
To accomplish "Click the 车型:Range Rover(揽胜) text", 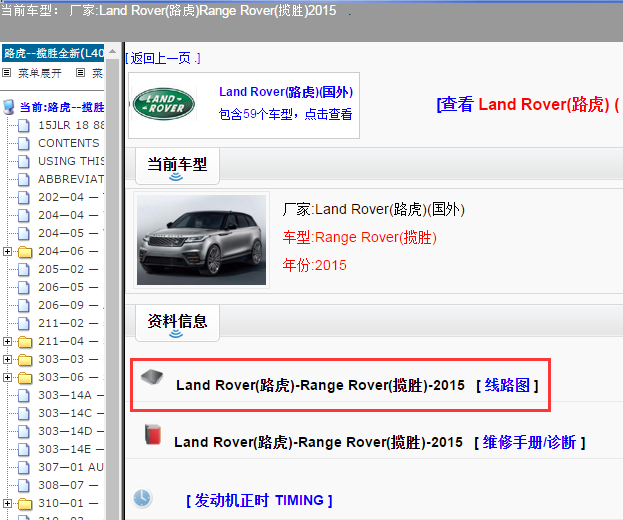I will point(360,238).
